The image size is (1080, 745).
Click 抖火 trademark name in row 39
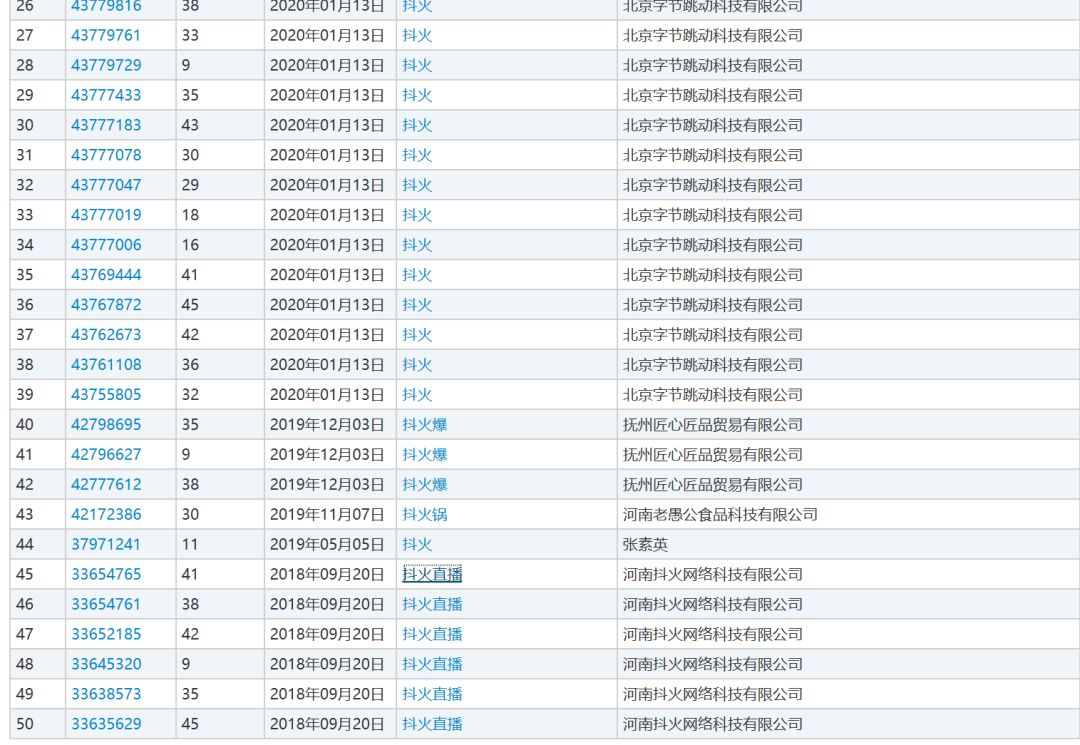pyautogui.click(x=417, y=395)
